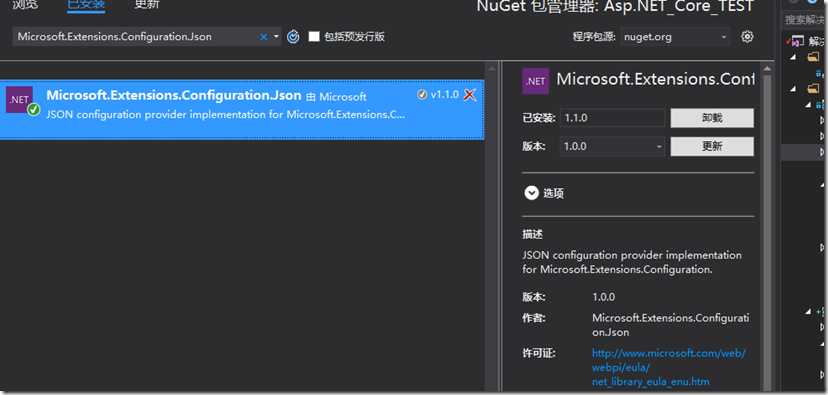Clear the search text with X
828x395 pixels.
click(x=264, y=37)
